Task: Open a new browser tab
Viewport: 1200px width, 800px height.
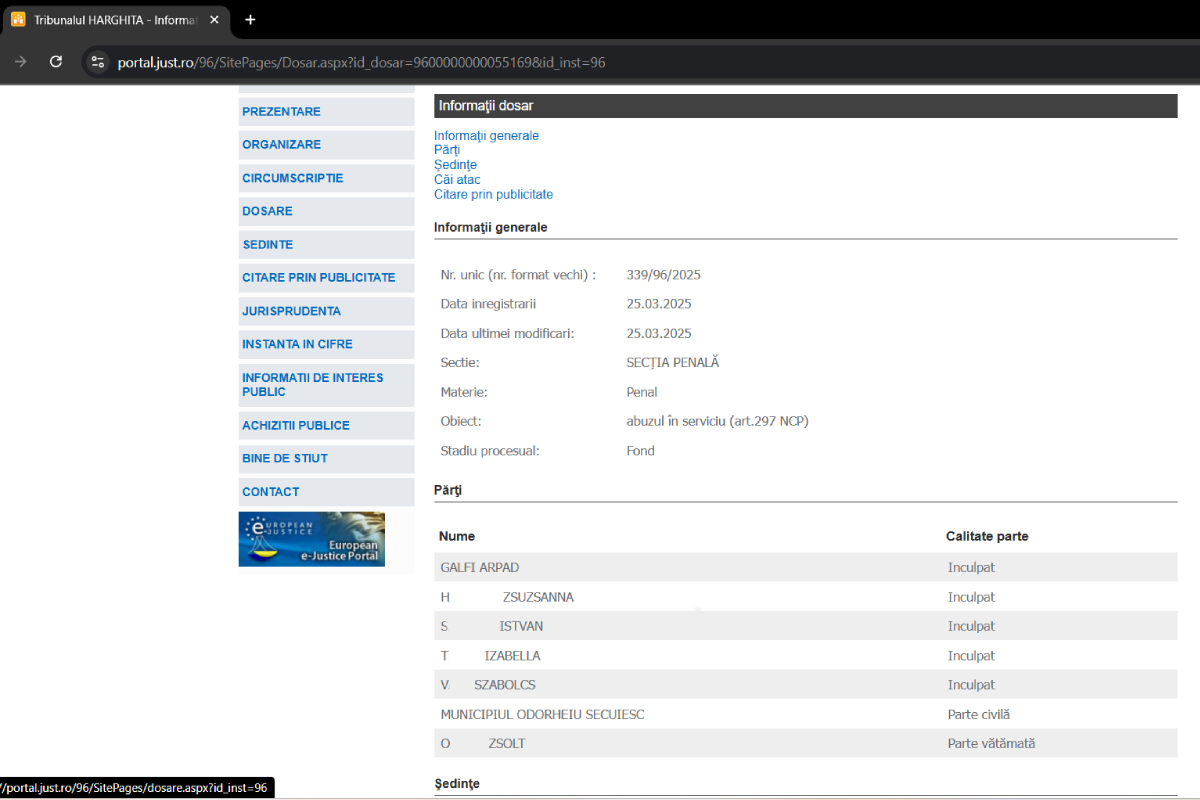Action: click(x=250, y=20)
